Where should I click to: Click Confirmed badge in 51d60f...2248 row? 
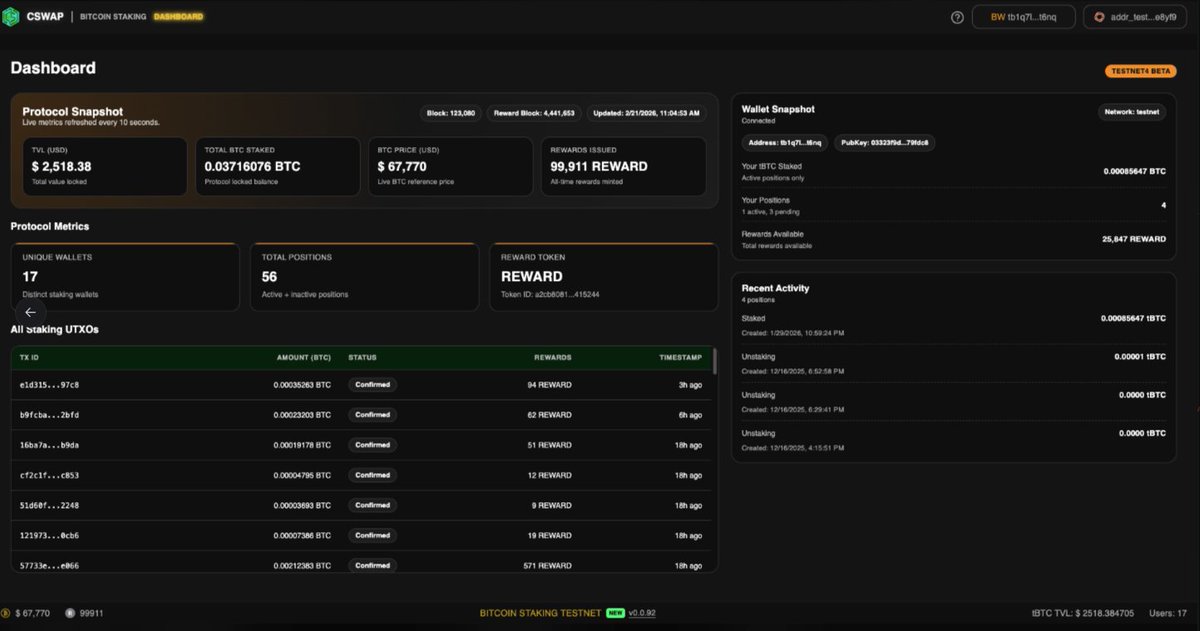click(372, 505)
